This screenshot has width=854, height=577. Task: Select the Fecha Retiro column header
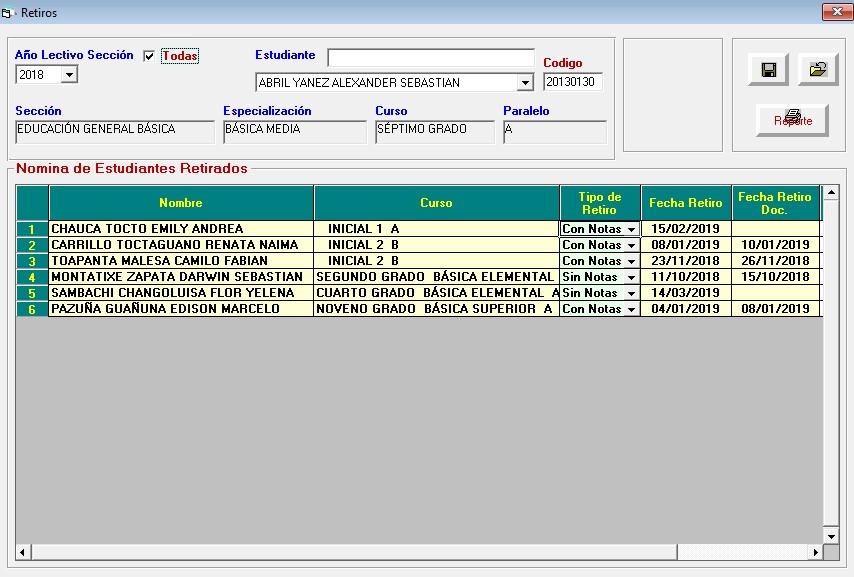tap(685, 203)
